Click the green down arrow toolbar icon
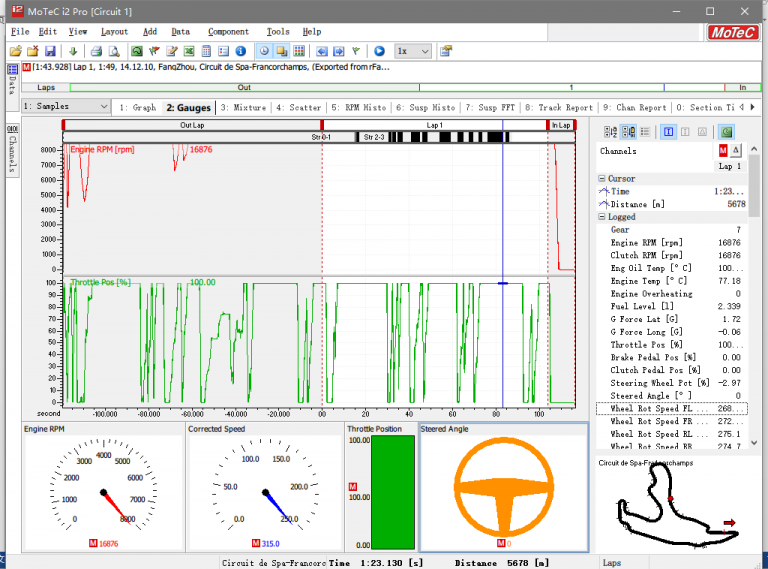This screenshot has width=768, height=569. [x=73, y=51]
